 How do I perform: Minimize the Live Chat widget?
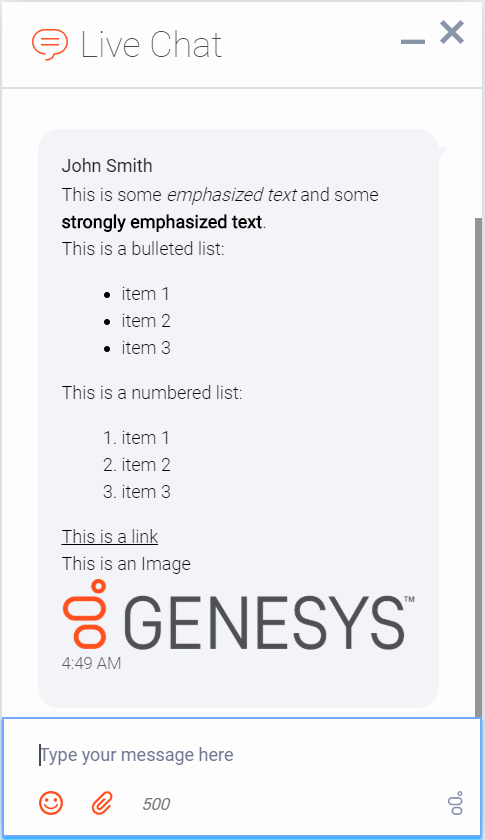coord(413,42)
